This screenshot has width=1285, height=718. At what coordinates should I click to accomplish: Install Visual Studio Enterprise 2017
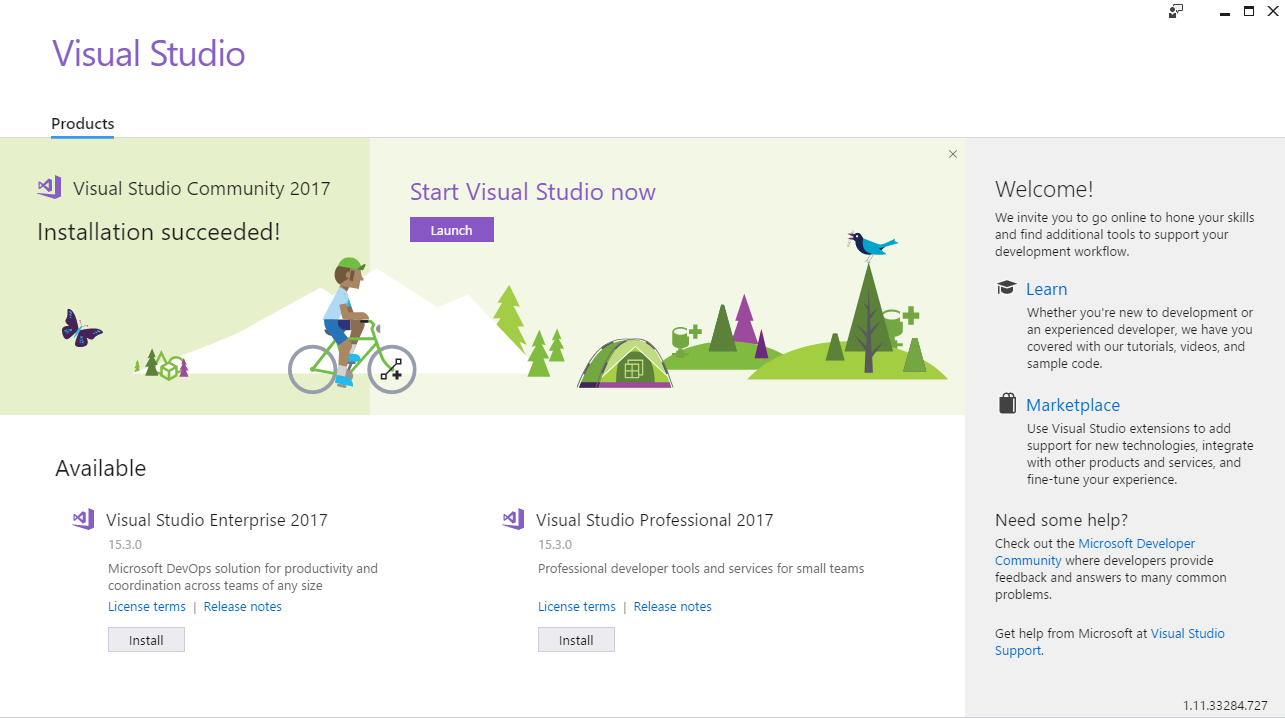pos(146,640)
